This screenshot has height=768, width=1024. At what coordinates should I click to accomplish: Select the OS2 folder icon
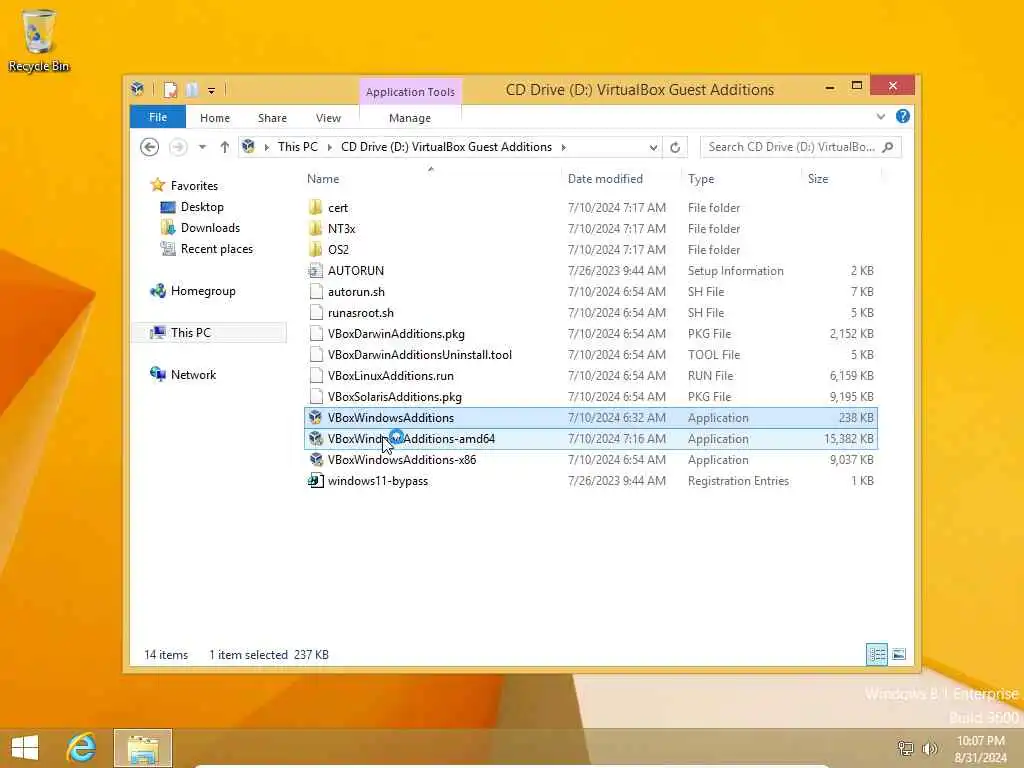pyautogui.click(x=316, y=249)
